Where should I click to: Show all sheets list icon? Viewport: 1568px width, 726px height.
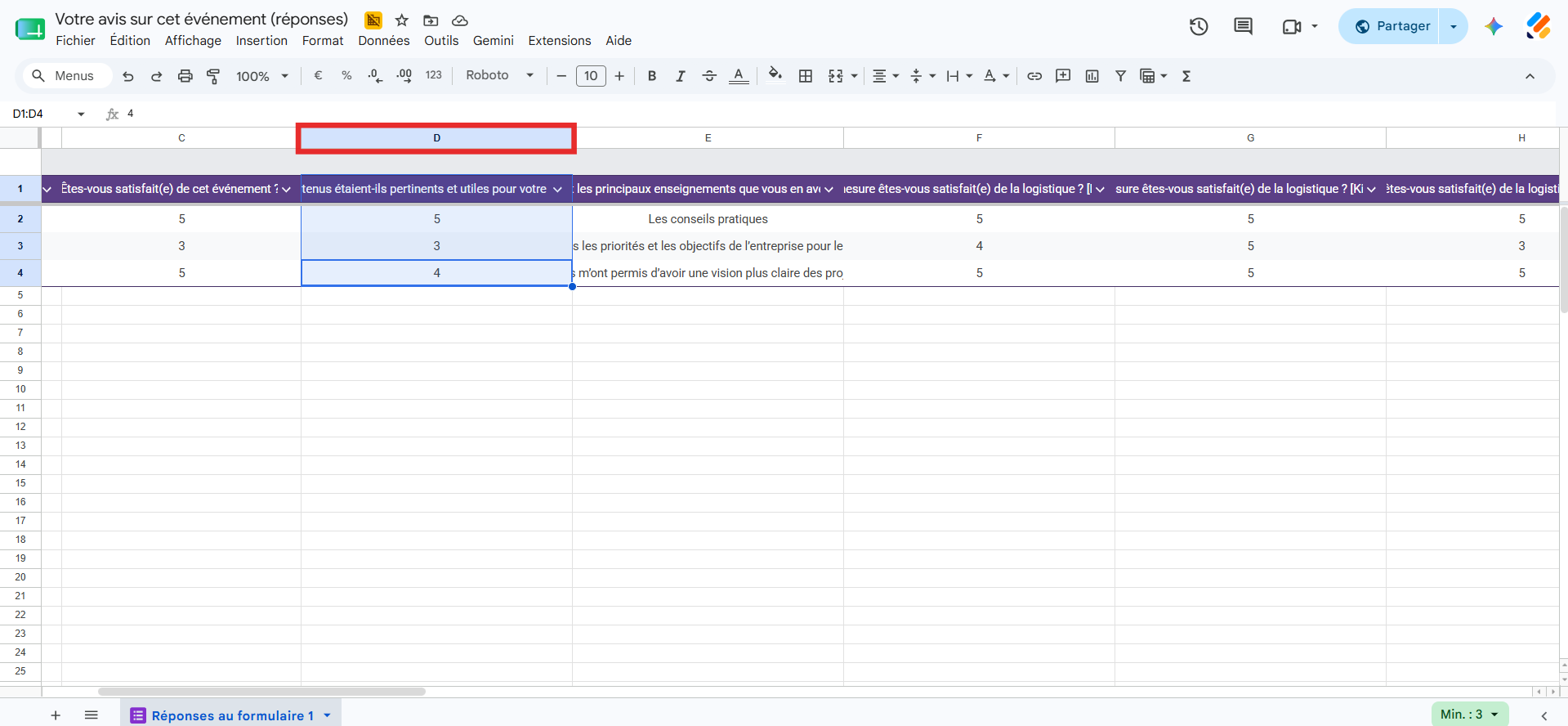(x=92, y=715)
